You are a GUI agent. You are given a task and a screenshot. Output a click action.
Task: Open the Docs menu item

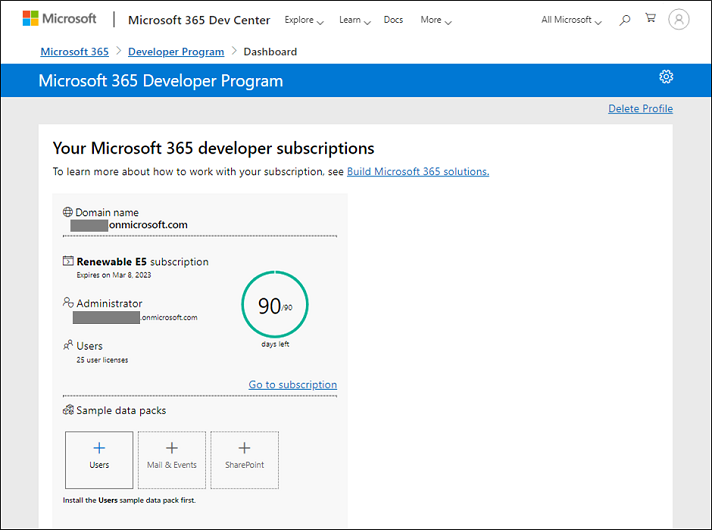[393, 20]
